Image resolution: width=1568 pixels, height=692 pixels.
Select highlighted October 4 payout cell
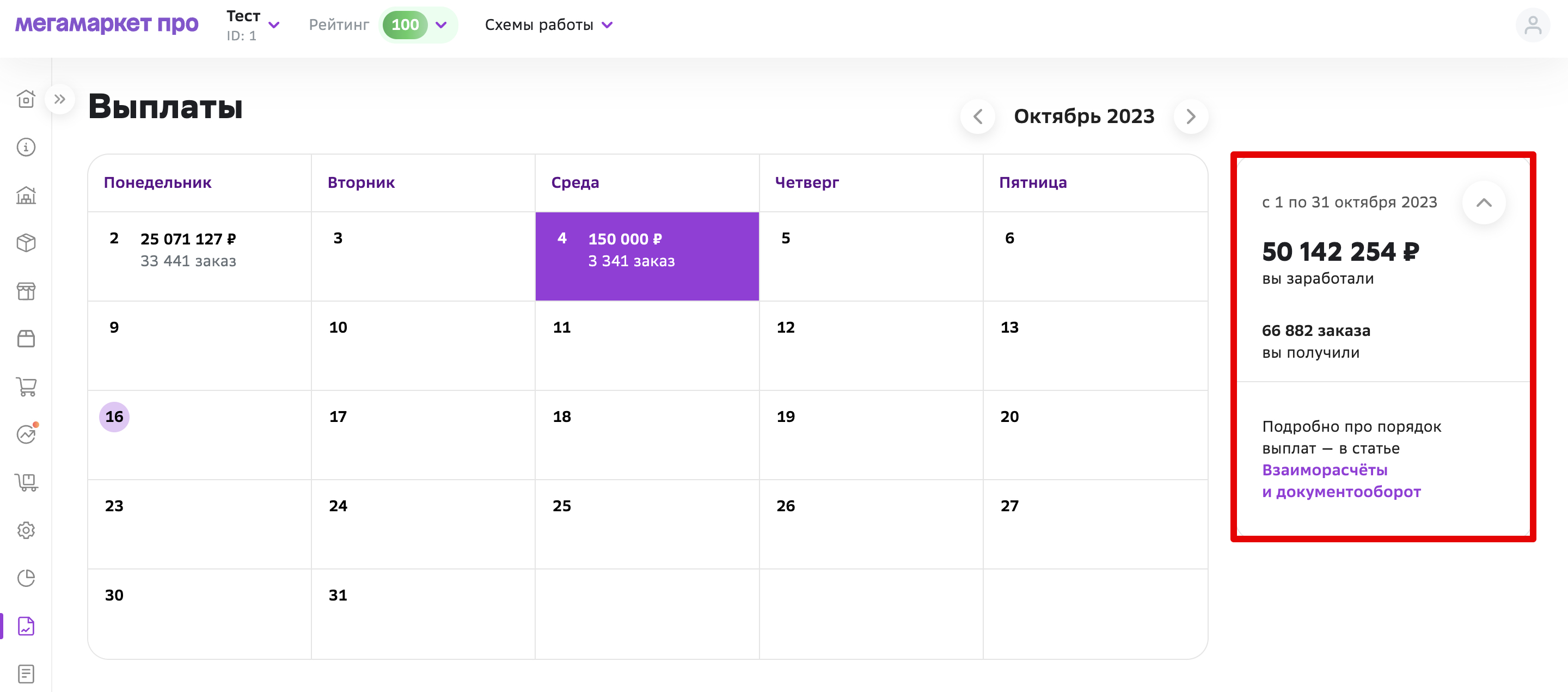647,256
